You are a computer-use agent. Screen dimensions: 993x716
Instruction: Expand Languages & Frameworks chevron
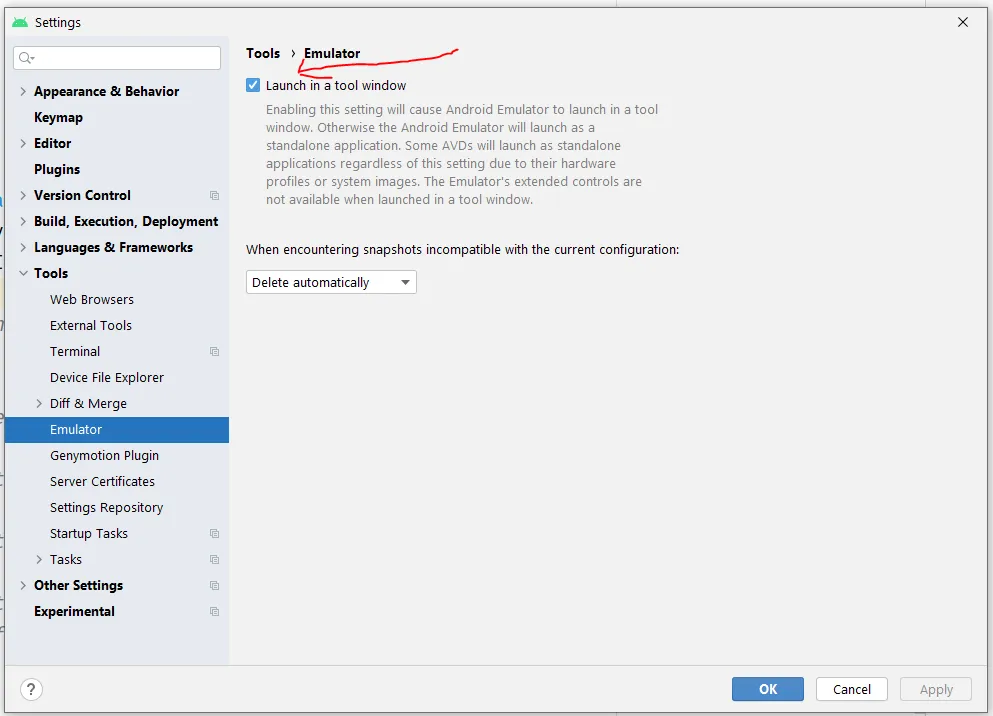[x=23, y=247]
